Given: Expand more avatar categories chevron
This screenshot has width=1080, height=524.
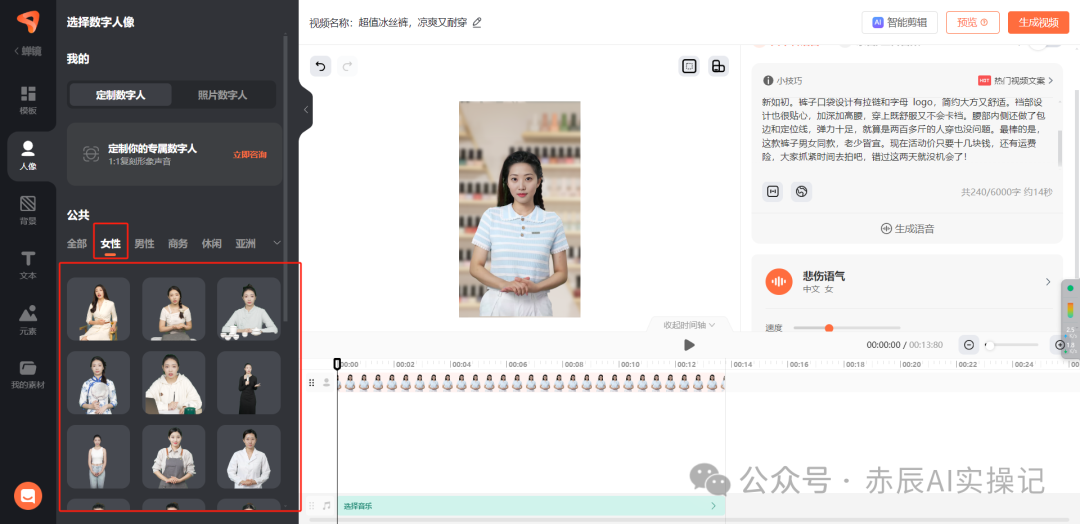Looking at the screenshot, I should [x=277, y=242].
